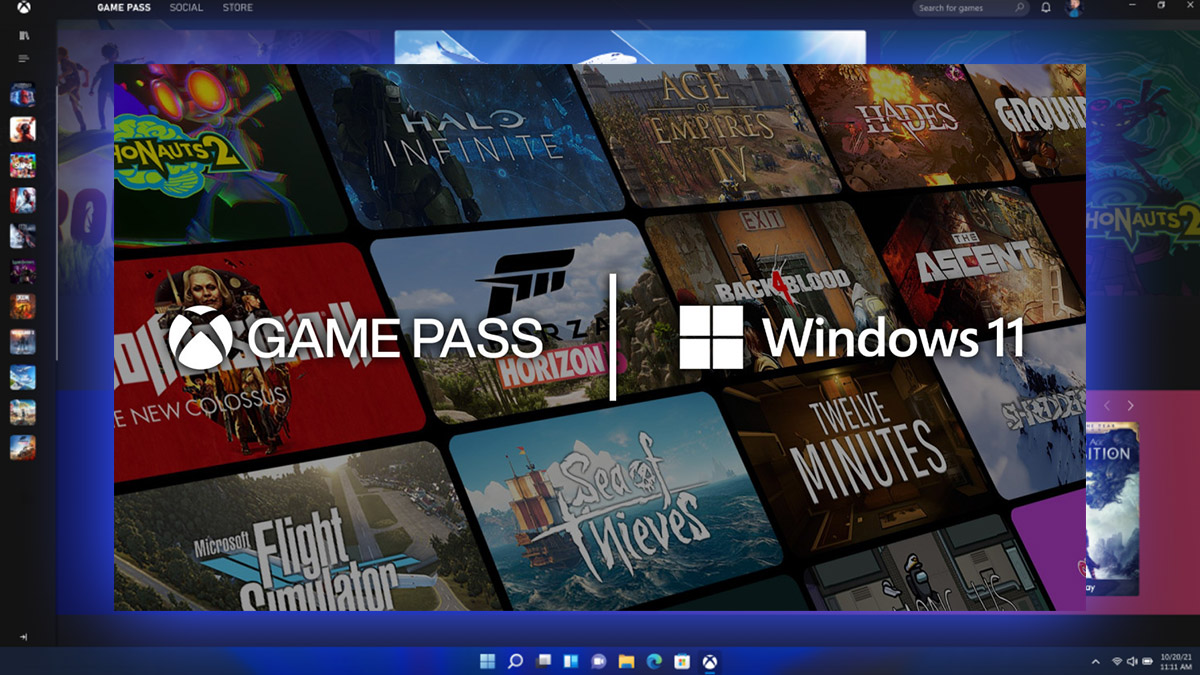1200x675 pixels.
Task: Open the My Library icon in sidebar
Action: pyautogui.click(x=23, y=35)
